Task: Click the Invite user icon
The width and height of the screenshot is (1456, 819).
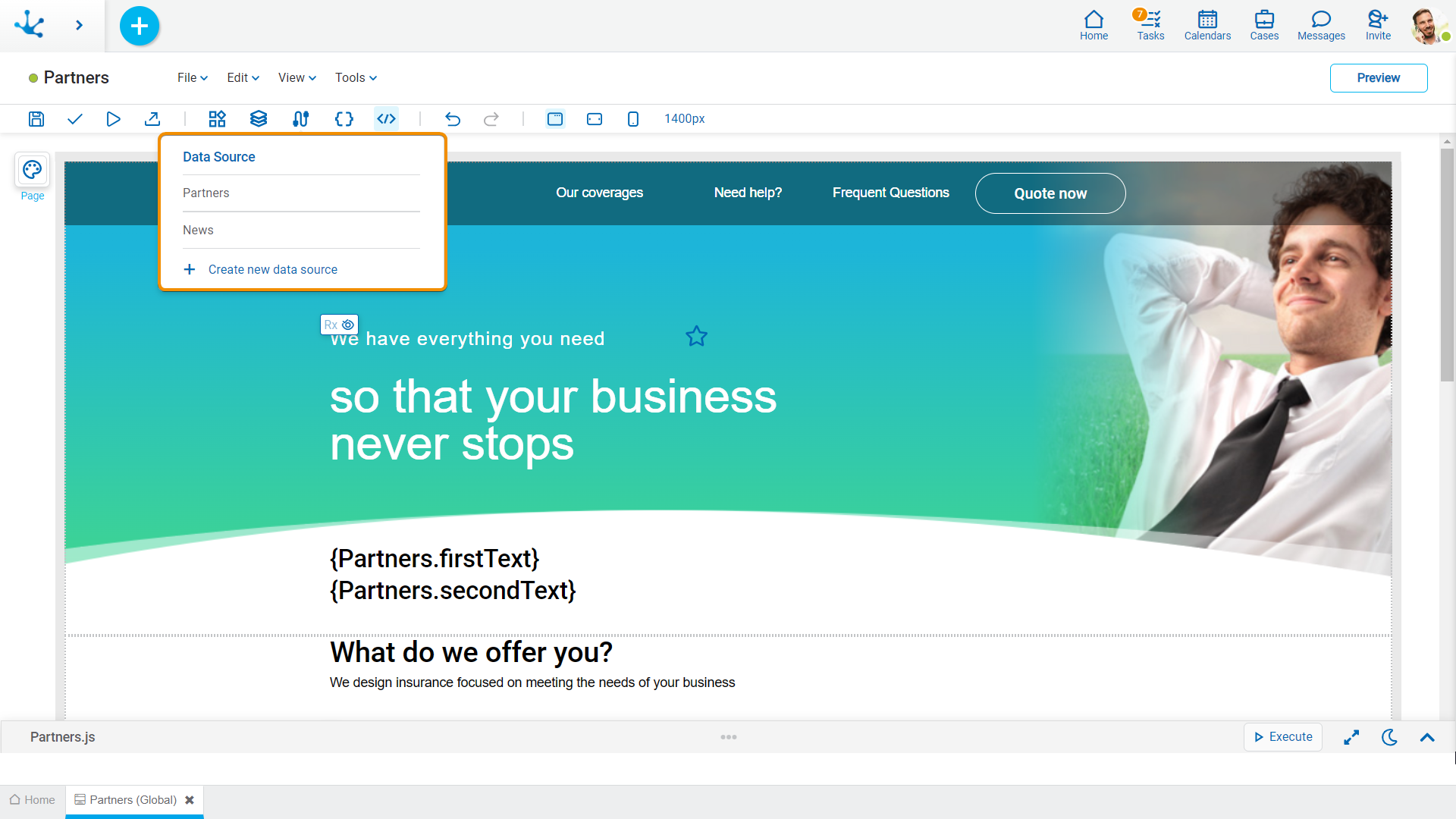Action: coord(1378,26)
